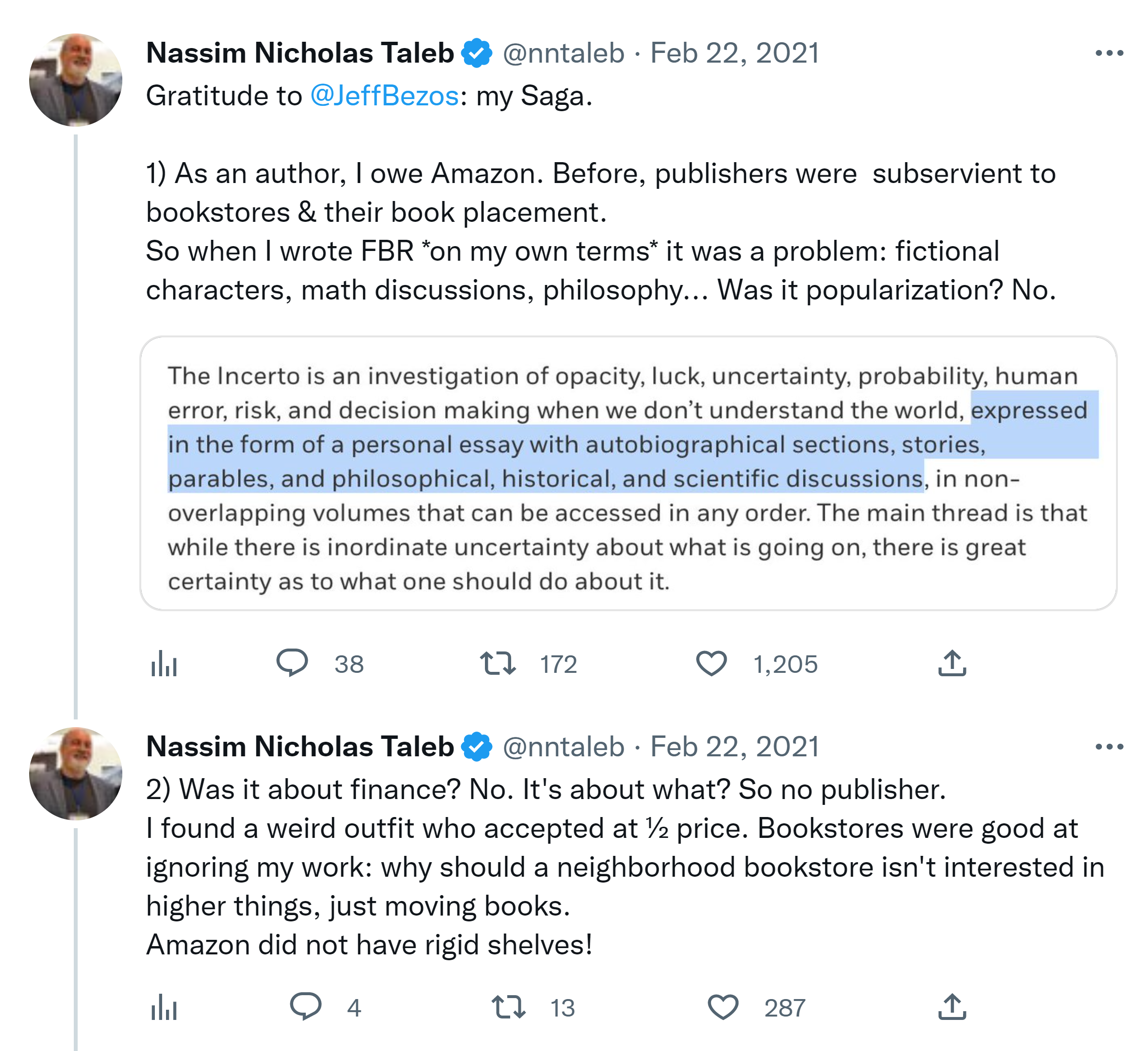Open more options menu on first tweet

pyautogui.click(x=1109, y=53)
